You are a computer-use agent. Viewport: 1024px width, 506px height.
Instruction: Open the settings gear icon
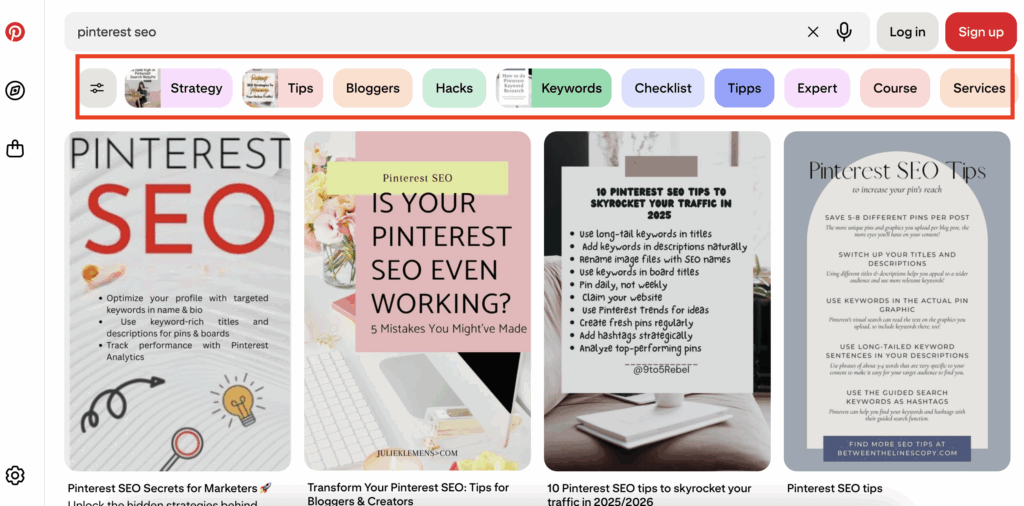coord(15,475)
